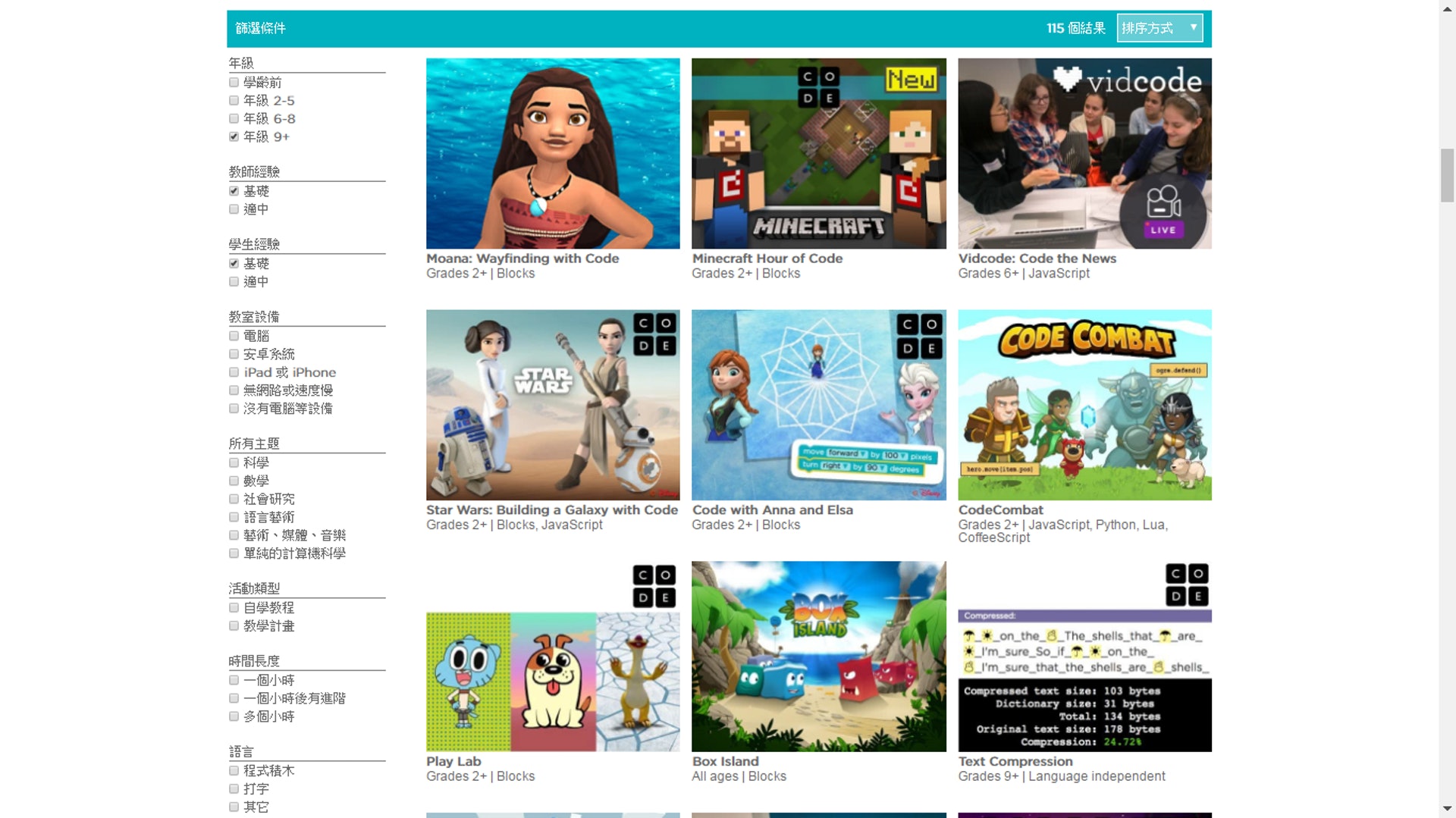Viewport: 1456px width, 818px height.
Task: Check the 程式積木 language checkbox
Action: pyautogui.click(x=234, y=771)
